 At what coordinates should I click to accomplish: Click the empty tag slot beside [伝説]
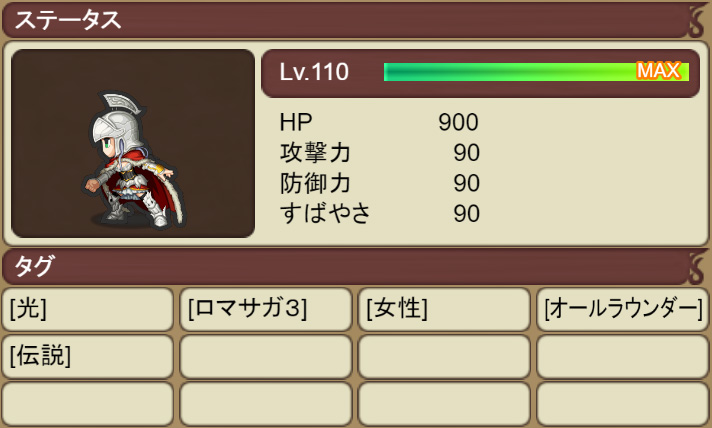(266, 356)
